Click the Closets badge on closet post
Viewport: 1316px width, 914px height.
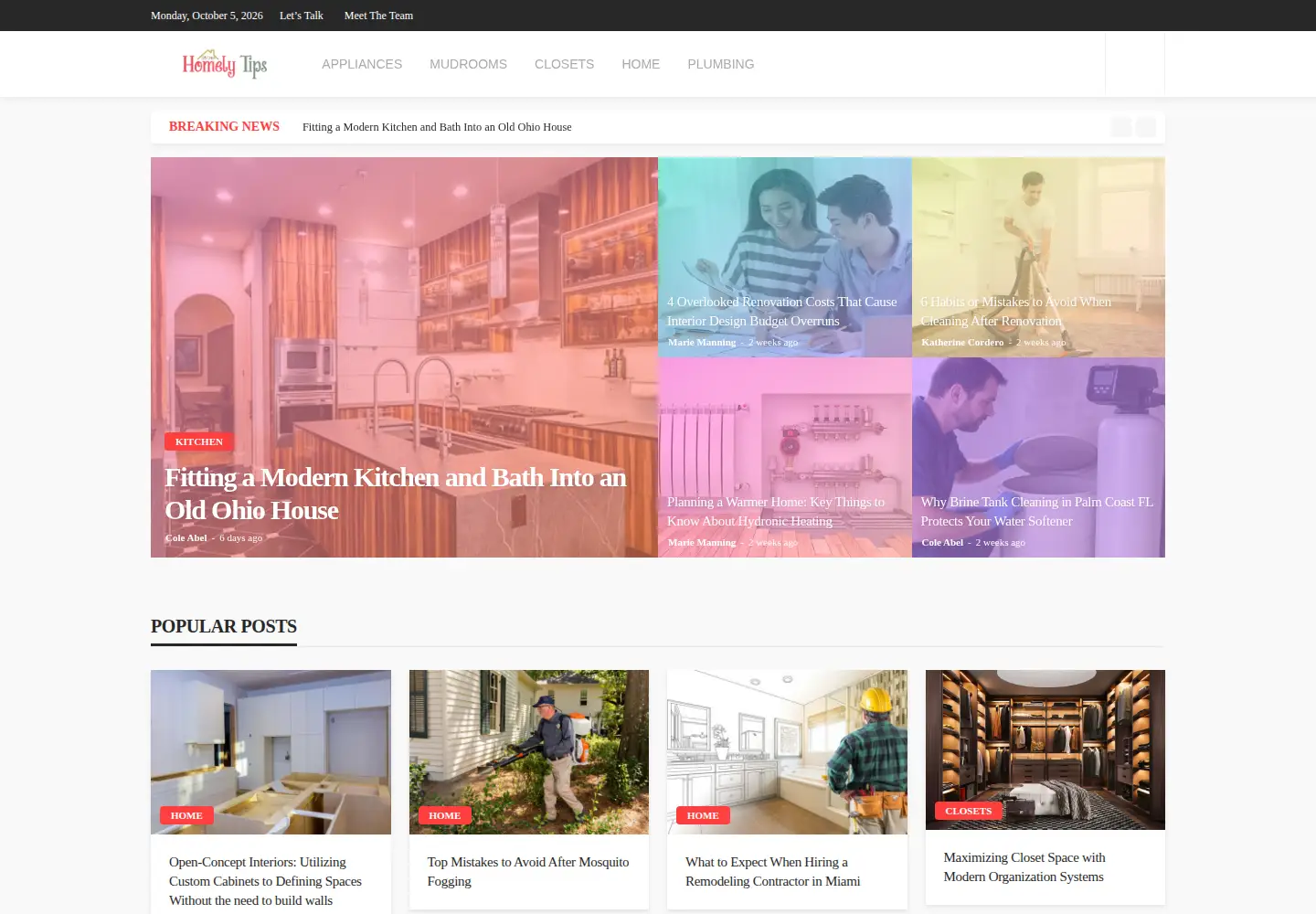(x=969, y=811)
